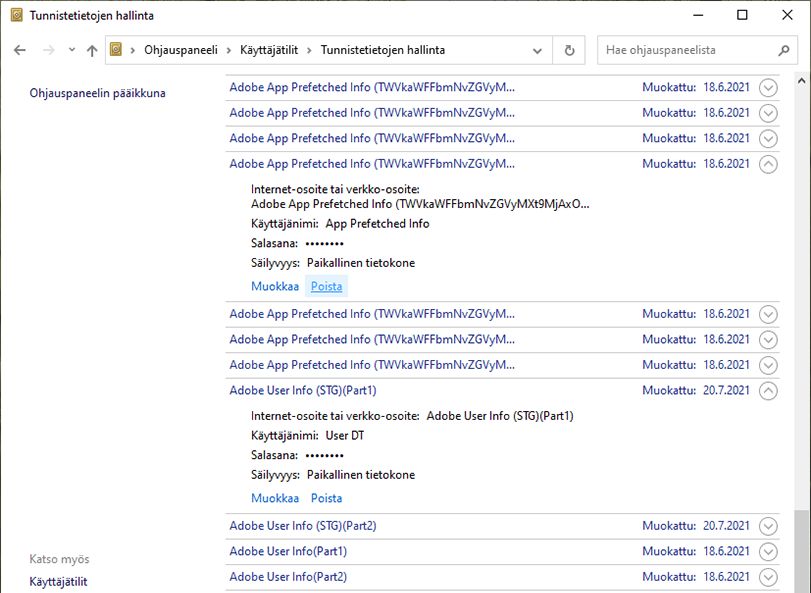Navigate to Käyttäjätilit breadcrumb in address bar
Viewport: 811px width, 593px height.
269,50
